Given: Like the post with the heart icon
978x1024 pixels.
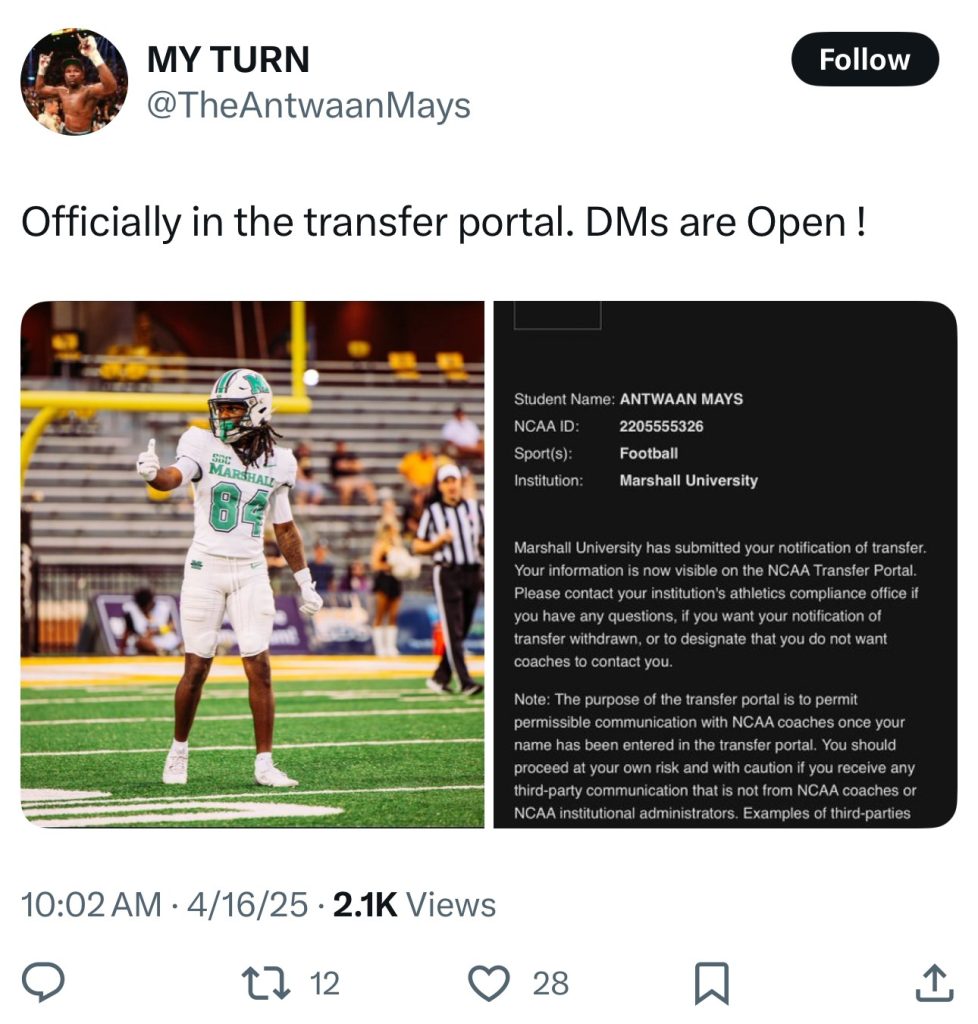Looking at the screenshot, I should (x=489, y=983).
